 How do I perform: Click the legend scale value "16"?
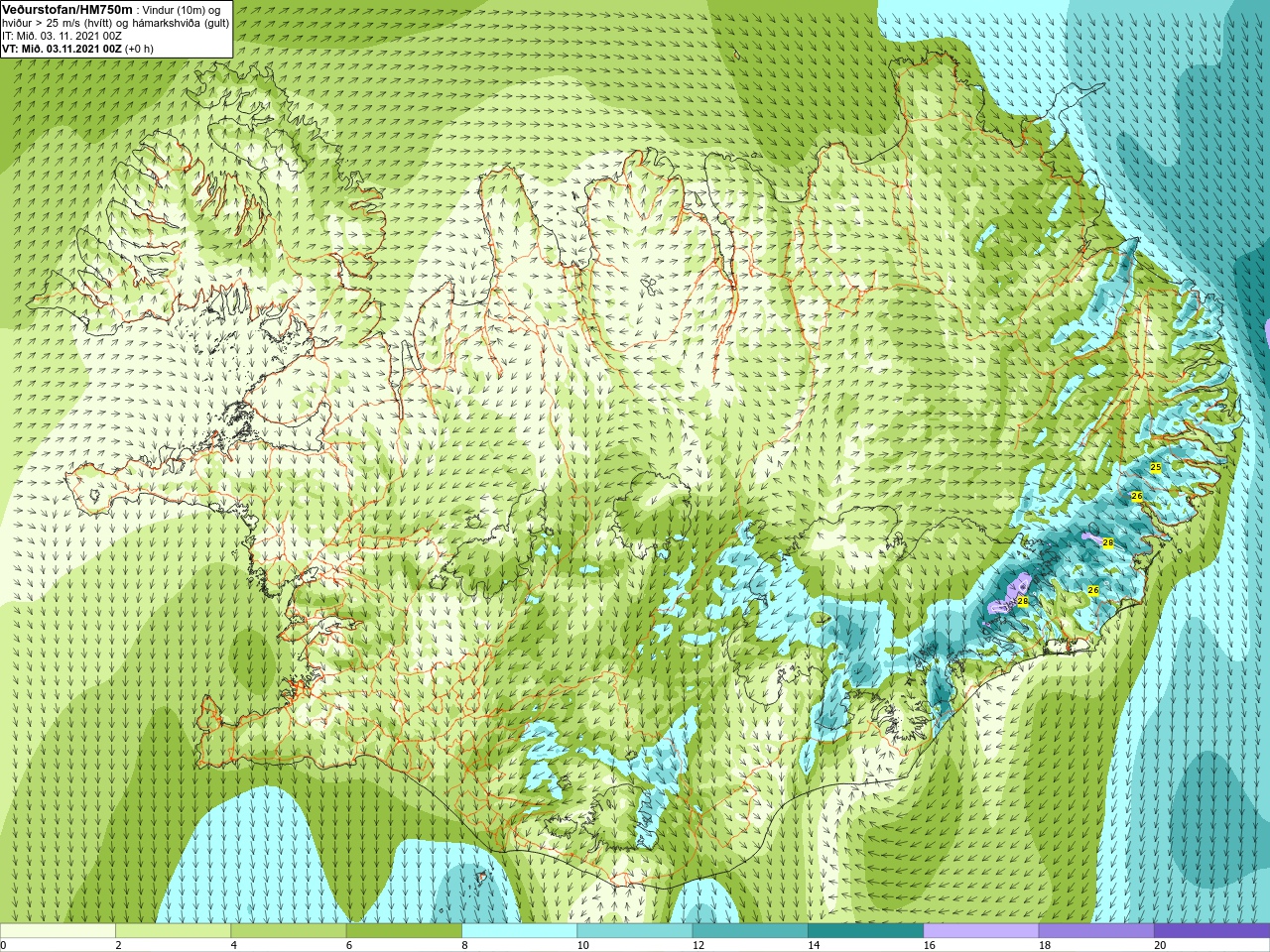(x=929, y=945)
